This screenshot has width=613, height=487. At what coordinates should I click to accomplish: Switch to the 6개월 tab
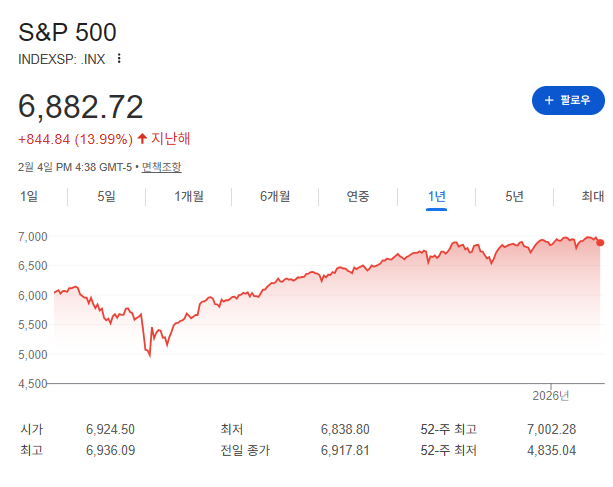[275, 196]
